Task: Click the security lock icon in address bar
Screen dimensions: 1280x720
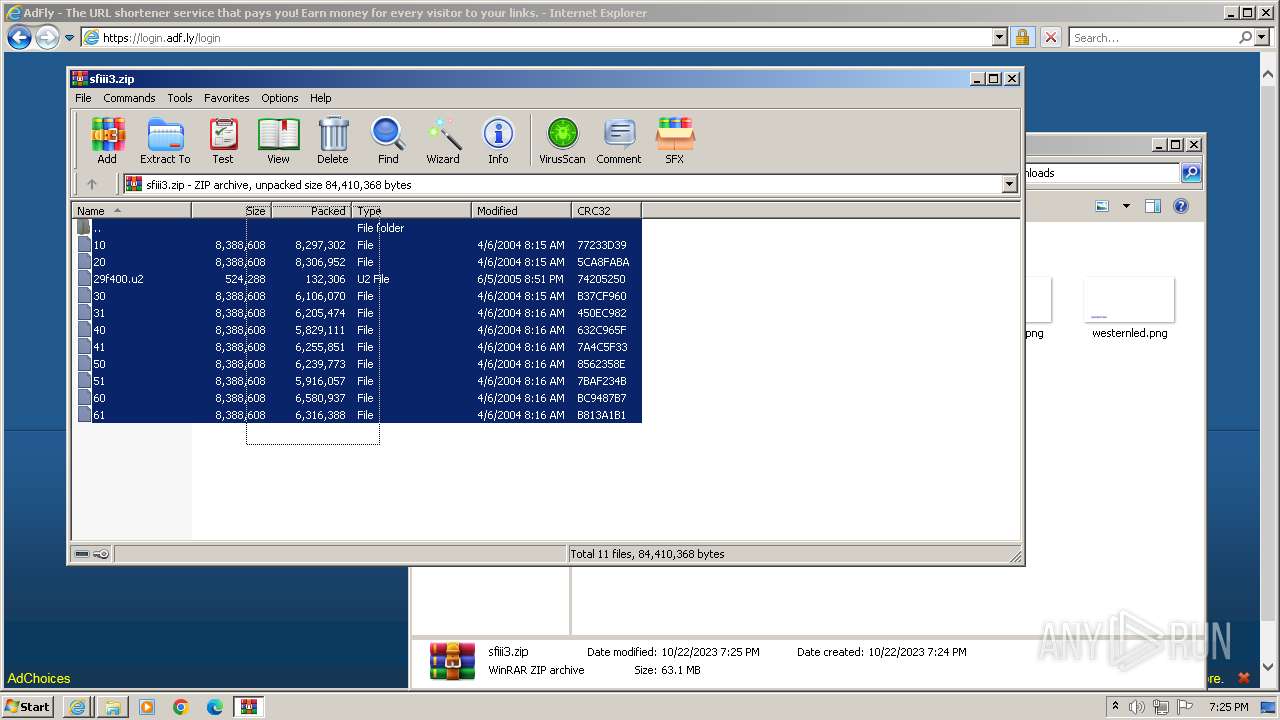Action: click(1022, 37)
